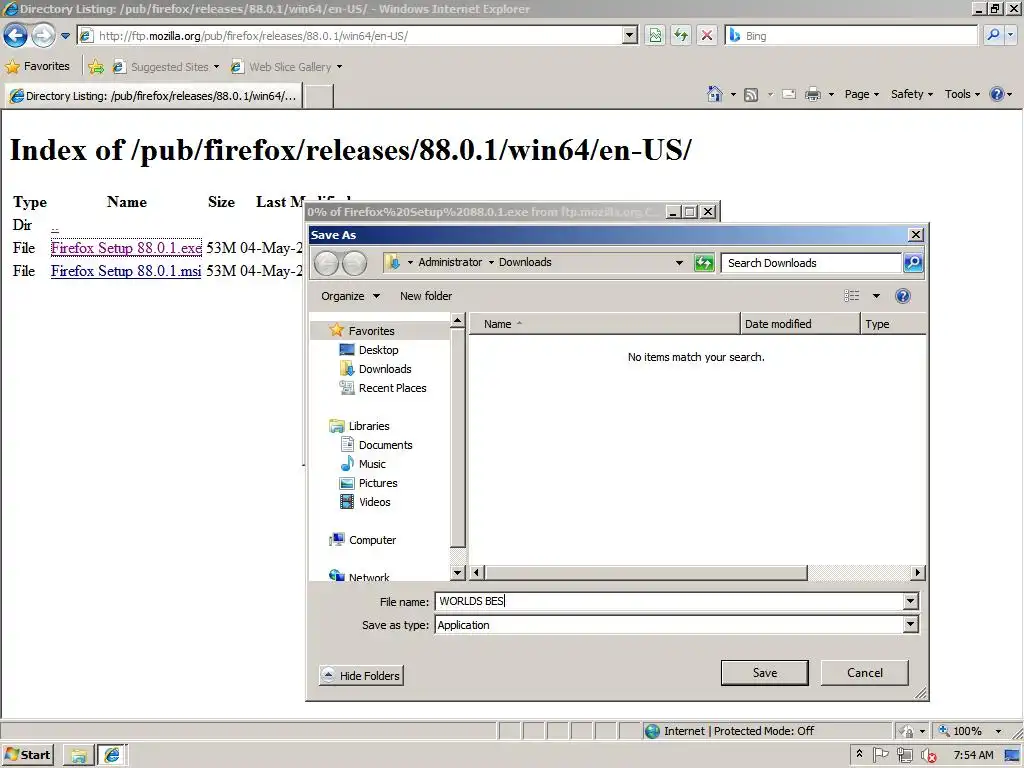Open the Tools menu
The width and height of the screenshot is (1024, 768).
click(x=962, y=95)
